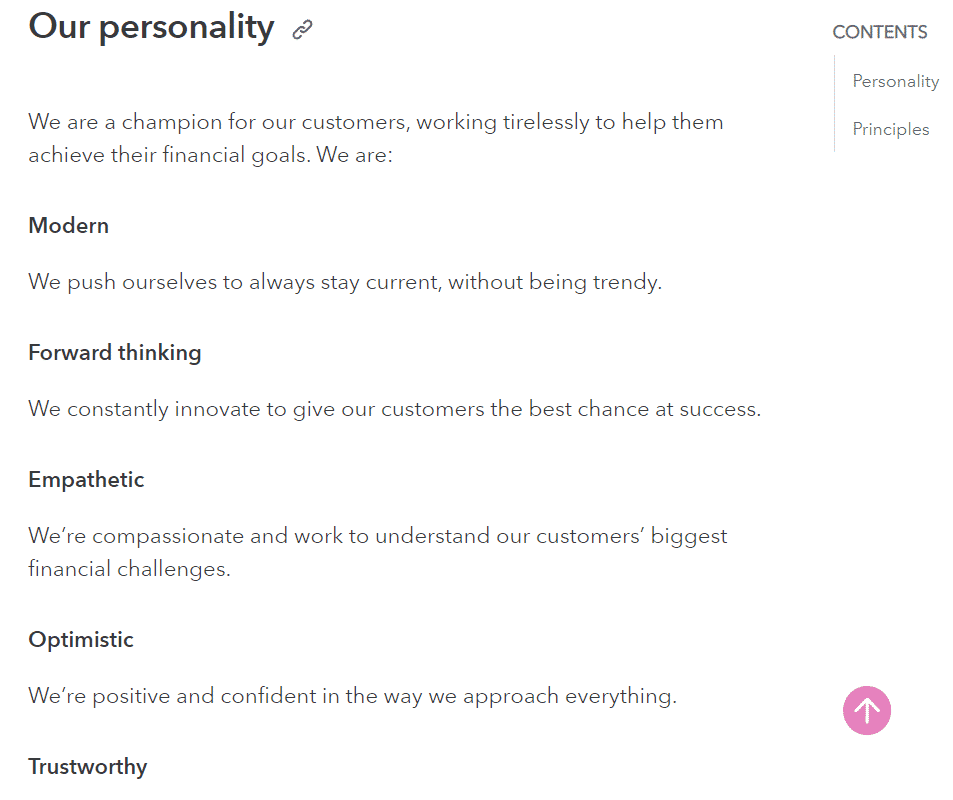Click the CONTENTS sidebar heading
Screen dimensions: 953x800
point(879,32)
